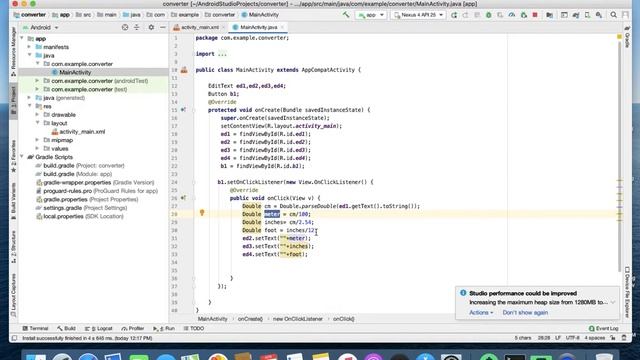The width and height of the screenshot is (640, 360).
Task: Click the Collapse All icon in Project panel
Action: (x=137, y=27)
